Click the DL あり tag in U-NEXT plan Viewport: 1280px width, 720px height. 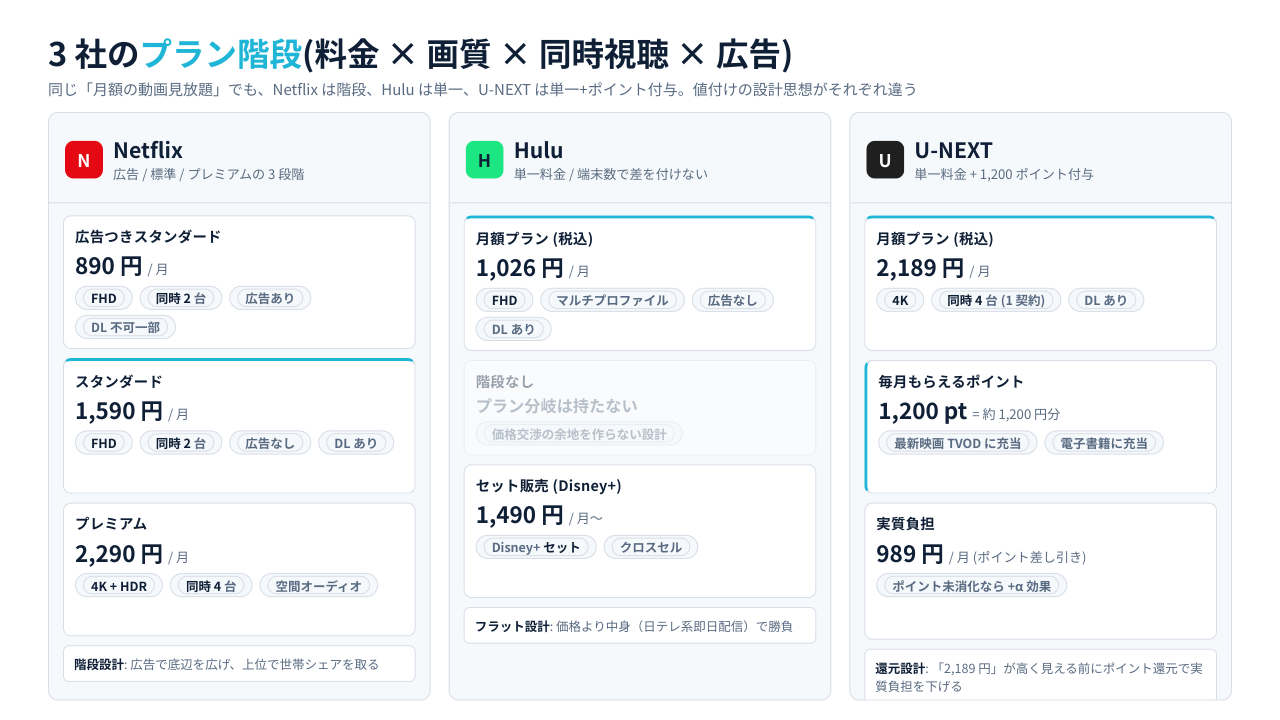(x=1106, y=300)
